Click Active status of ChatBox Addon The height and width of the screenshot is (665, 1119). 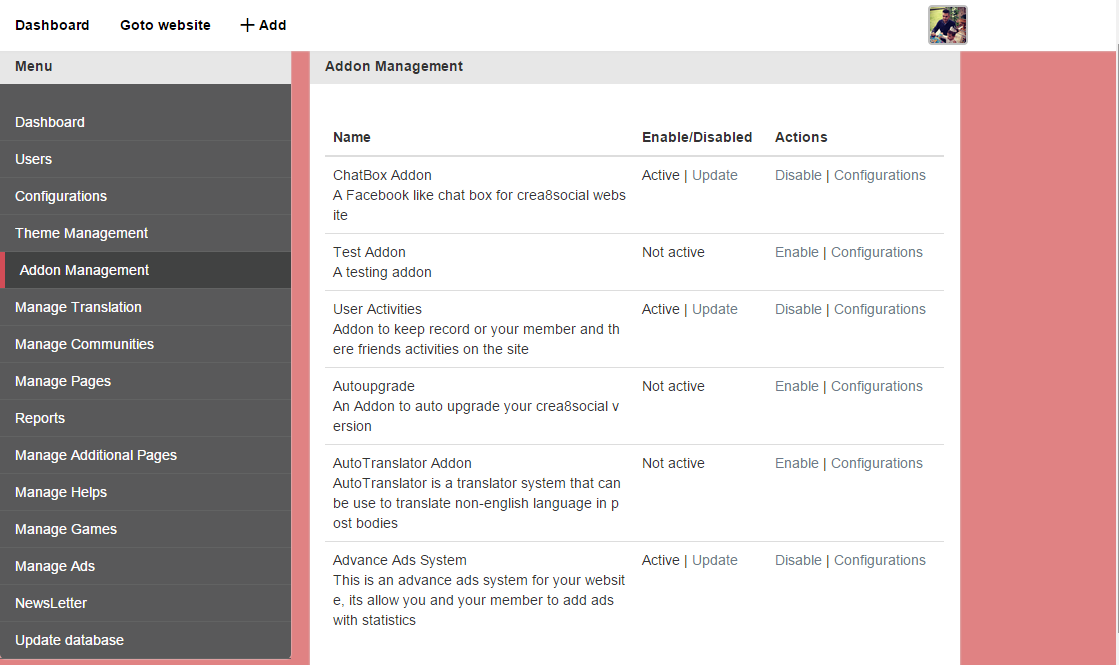click(660, 176)
